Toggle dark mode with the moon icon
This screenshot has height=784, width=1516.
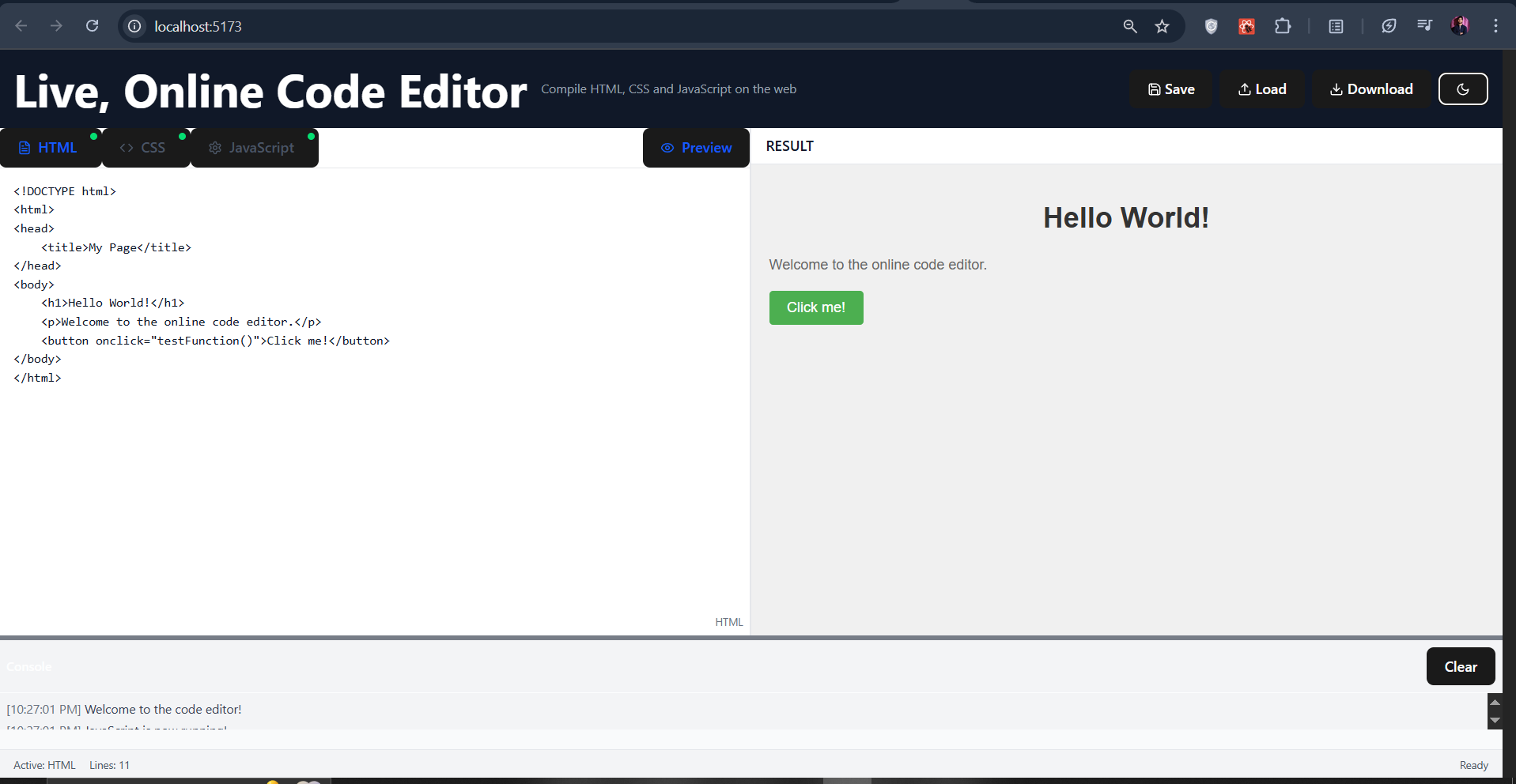(x=1462, y=89)
